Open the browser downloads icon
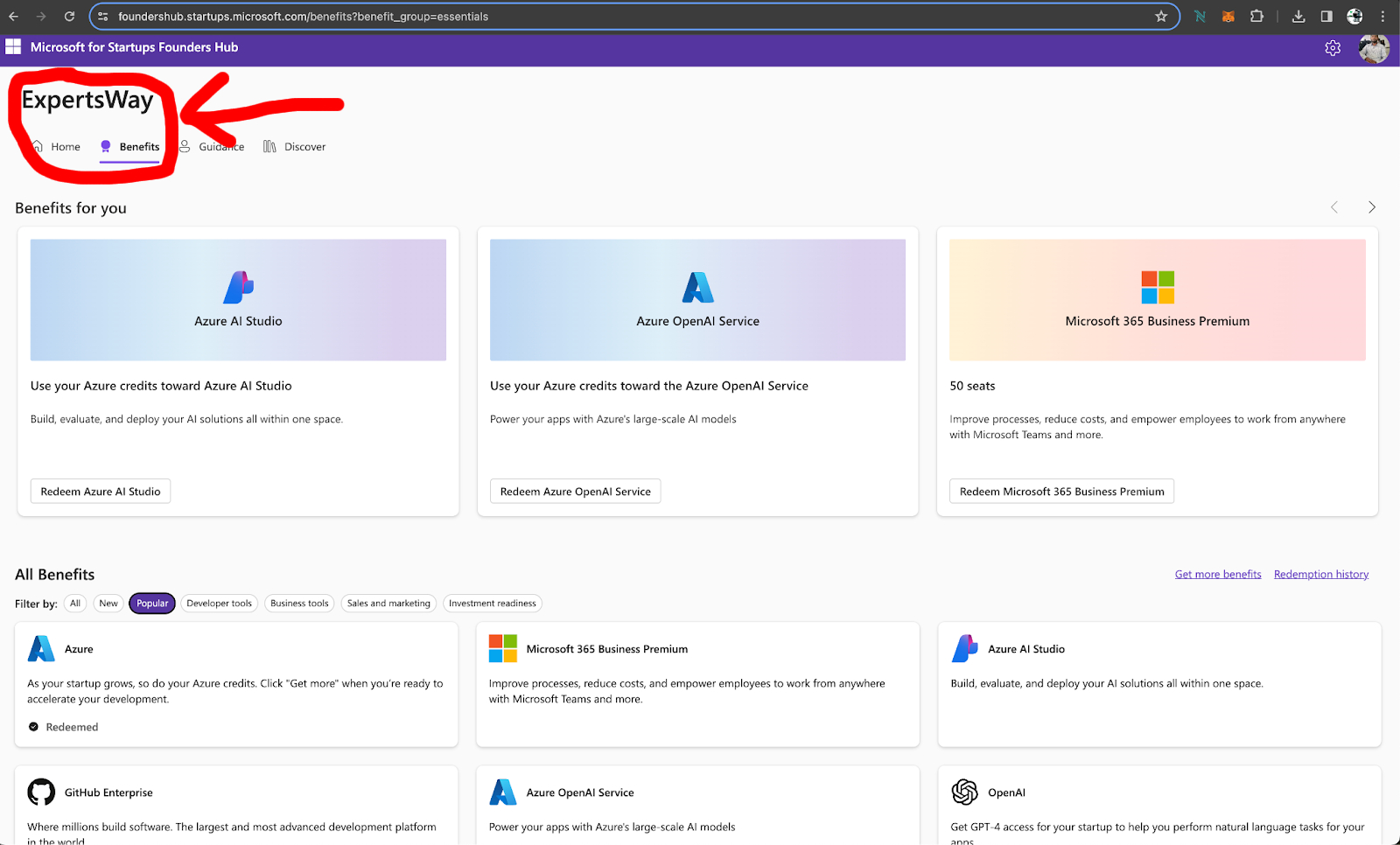Screen dimensions: 1400x845 [x=1298, y=17]
